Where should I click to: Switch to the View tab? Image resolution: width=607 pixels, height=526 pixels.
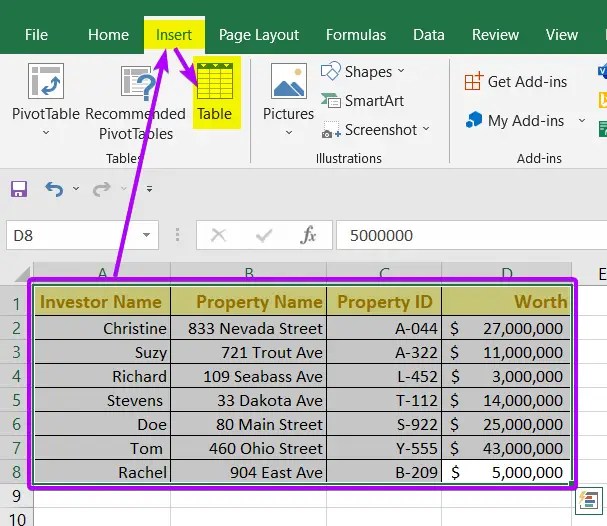(x=562, y=35)
